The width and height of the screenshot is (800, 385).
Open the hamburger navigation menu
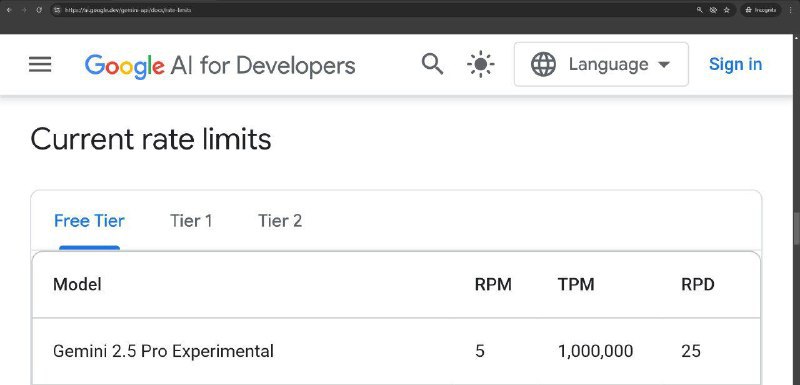click(x=40, y=64)
